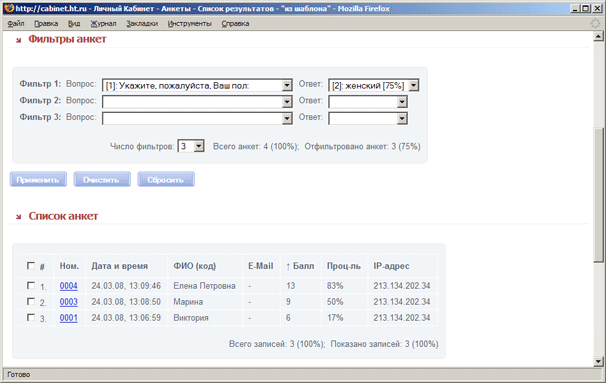Open the Вид menu
The image size is (606, 383).
74,24
